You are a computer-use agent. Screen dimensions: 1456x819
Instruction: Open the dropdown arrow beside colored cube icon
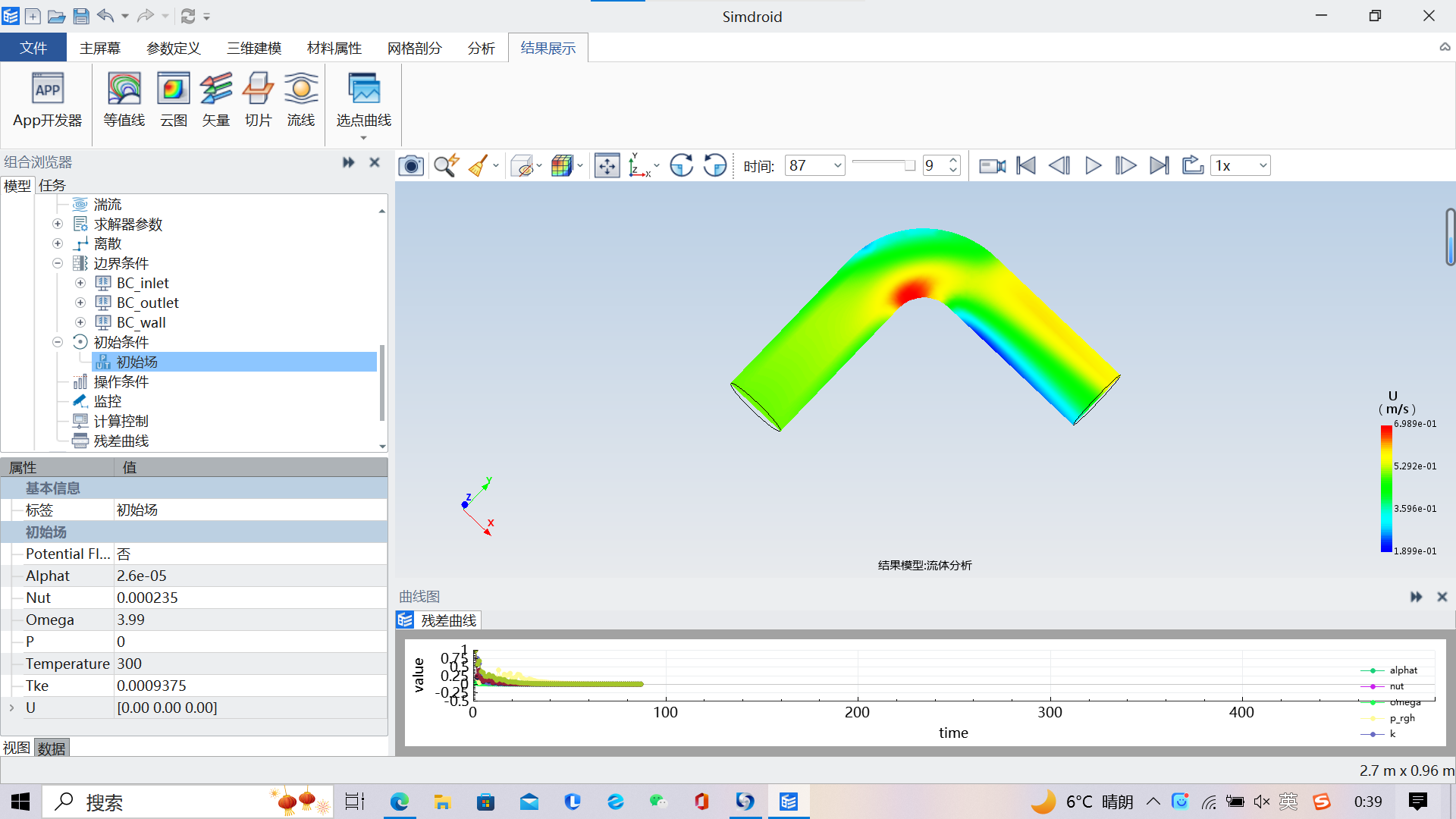coord(580,166)
